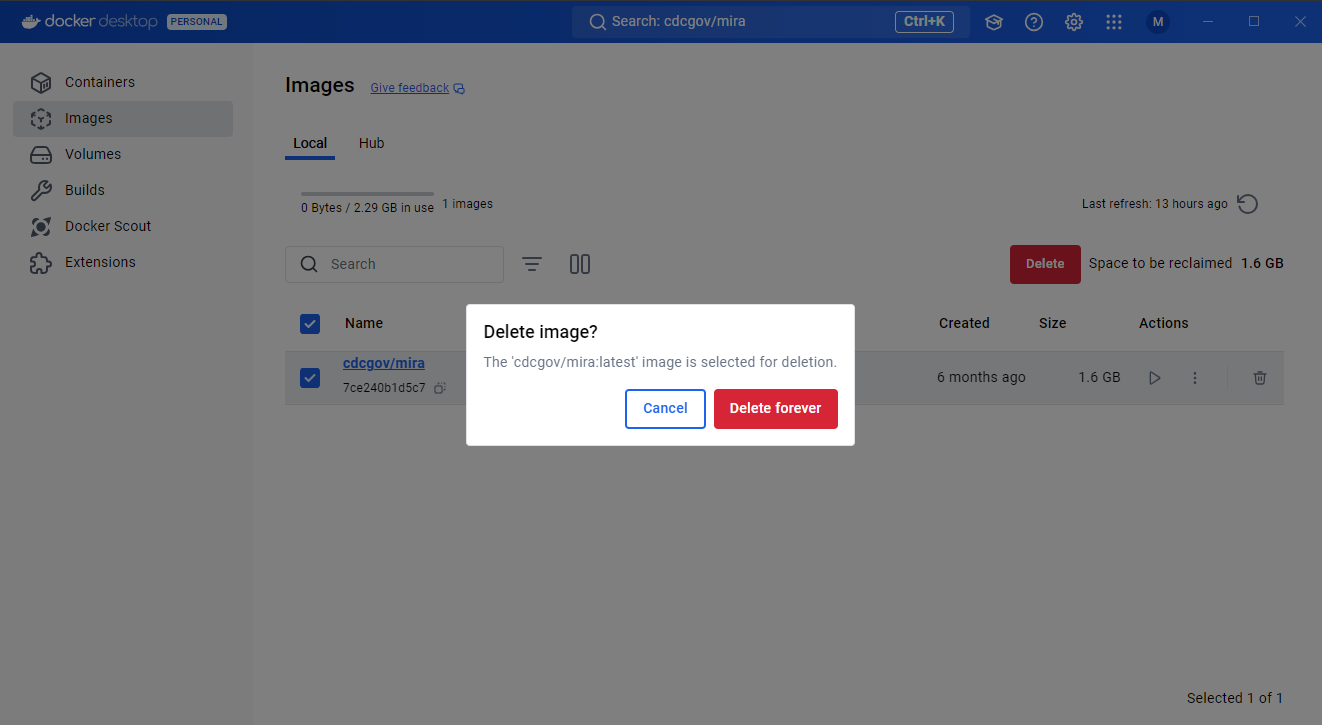The height and width of the screenshot is (725, 1322).
Task: Click the refresh images icon
Action: click(x=1247, y=204)
